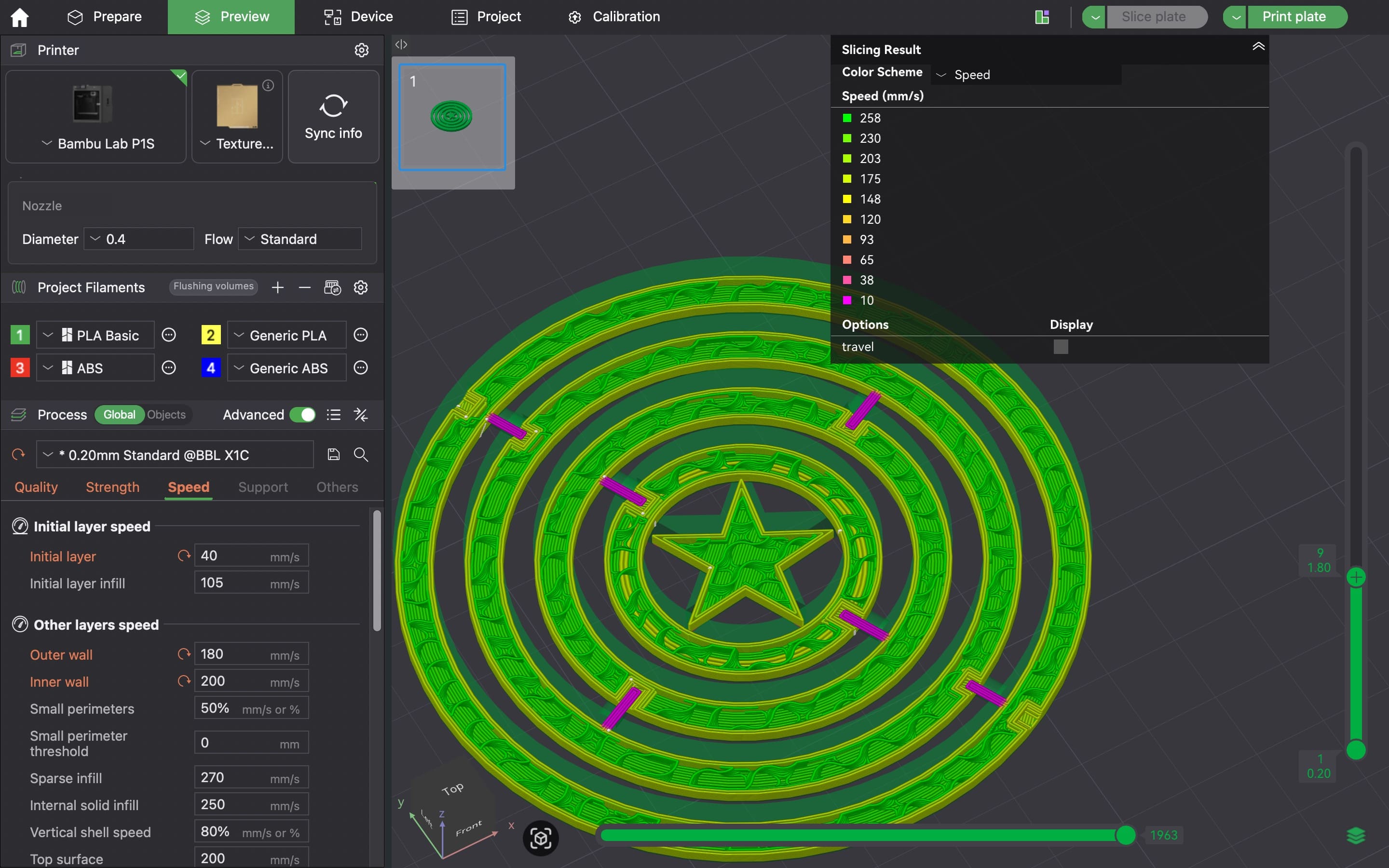Screen dimensions: 1389x868
Task: Search process settings with magnifier icon
Action: pos(360,455)
